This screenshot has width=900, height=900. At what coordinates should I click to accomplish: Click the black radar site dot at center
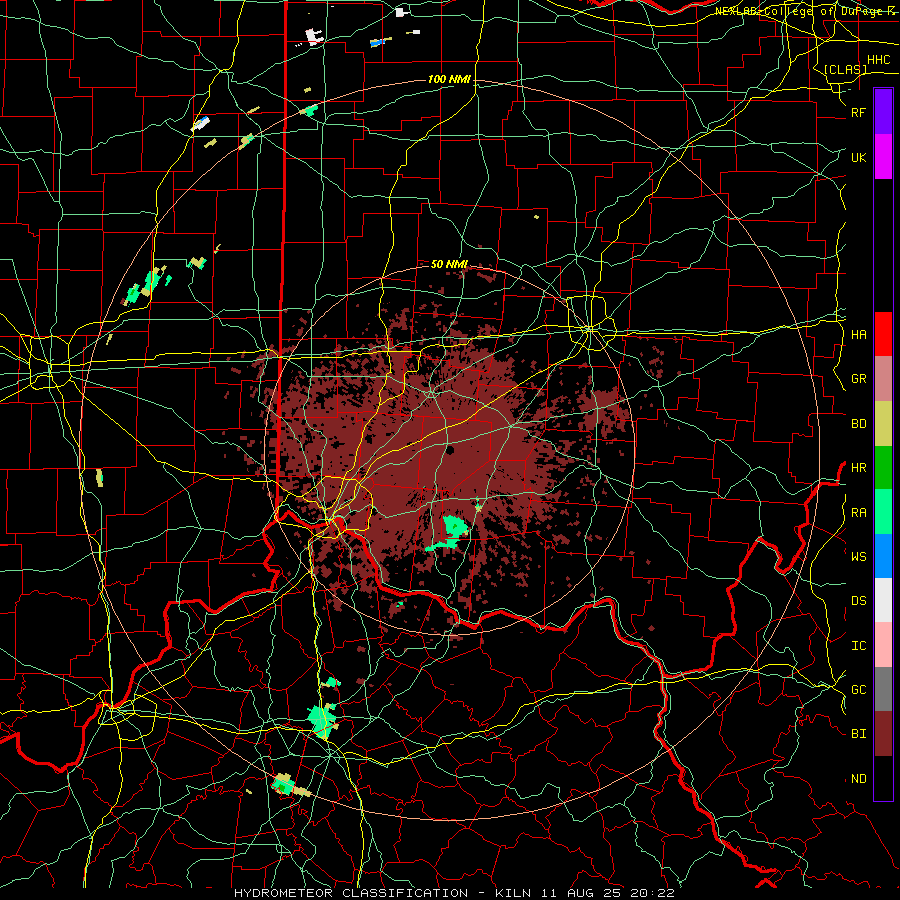450,449
